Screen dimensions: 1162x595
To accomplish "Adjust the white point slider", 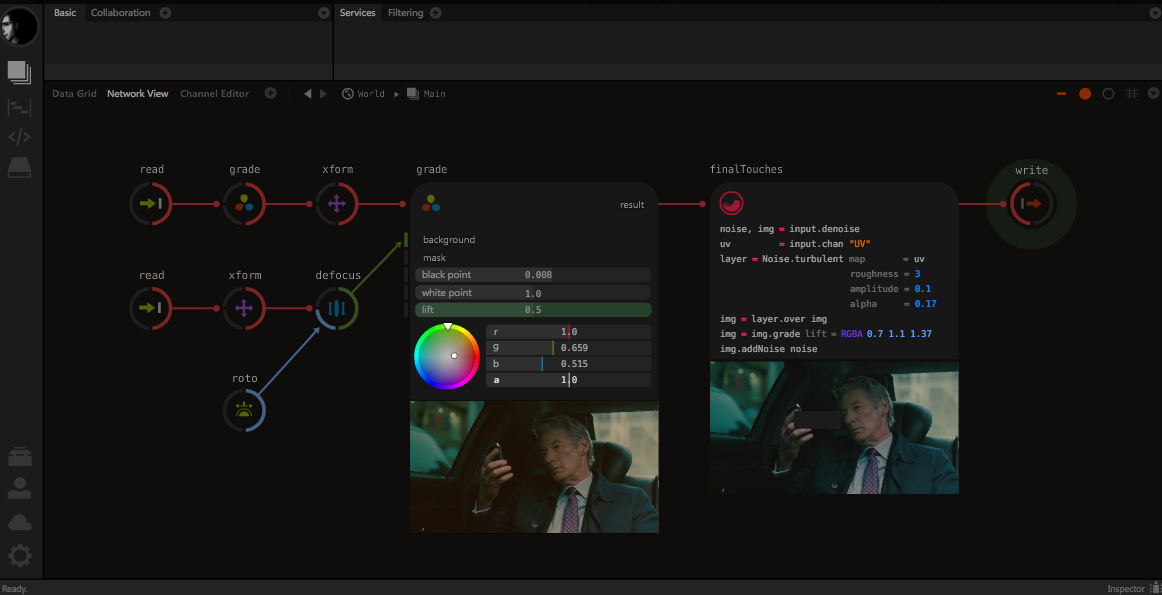I will pos(533,293).
